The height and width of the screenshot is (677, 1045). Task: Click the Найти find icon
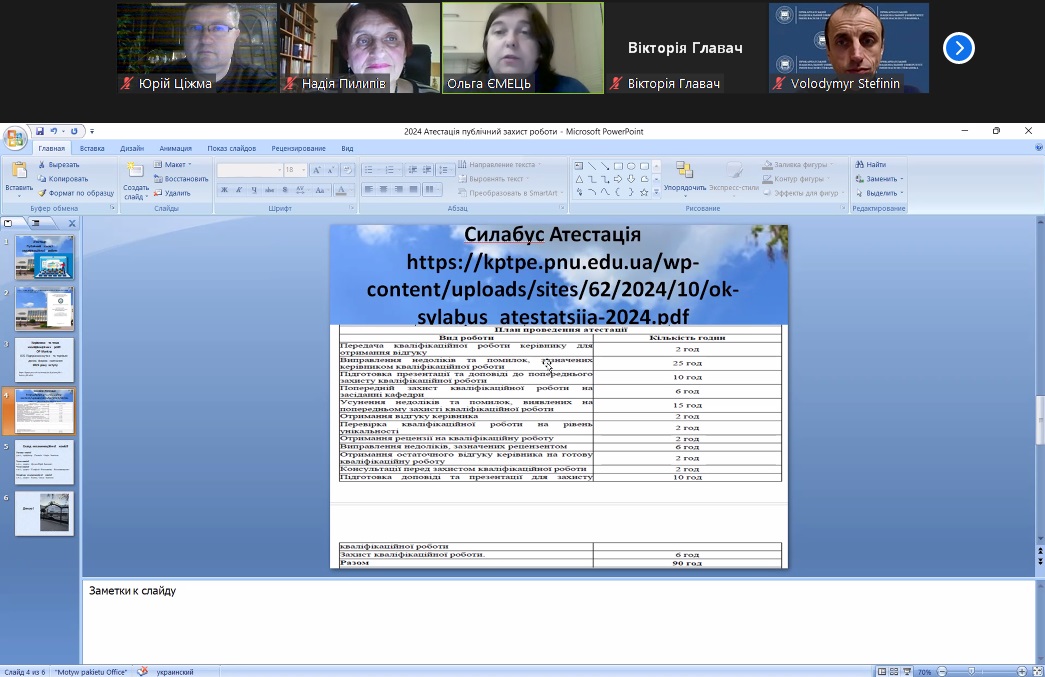coord(870,165)
